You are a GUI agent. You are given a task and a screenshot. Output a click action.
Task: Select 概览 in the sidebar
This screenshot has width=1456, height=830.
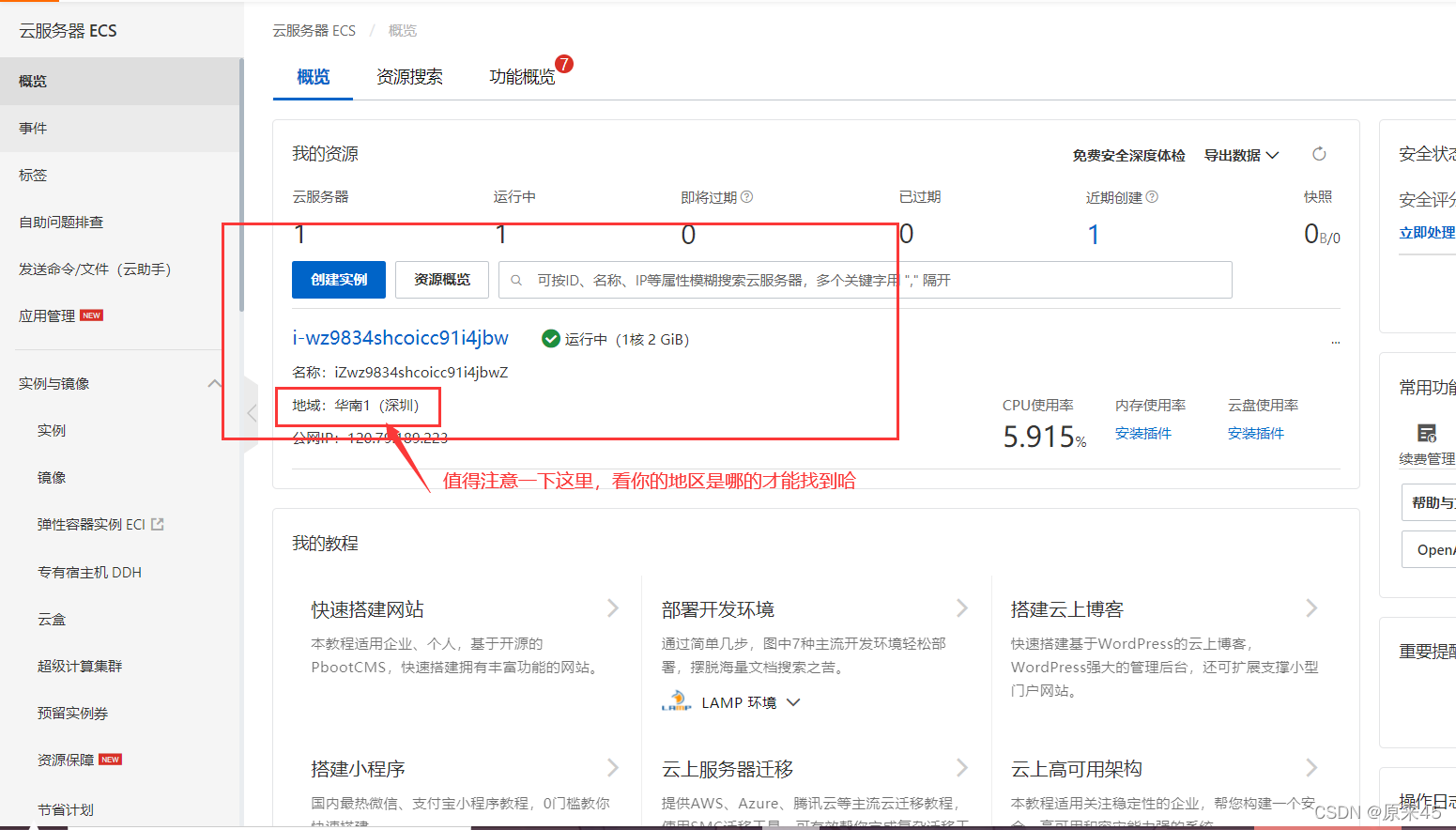coord(120,82)
